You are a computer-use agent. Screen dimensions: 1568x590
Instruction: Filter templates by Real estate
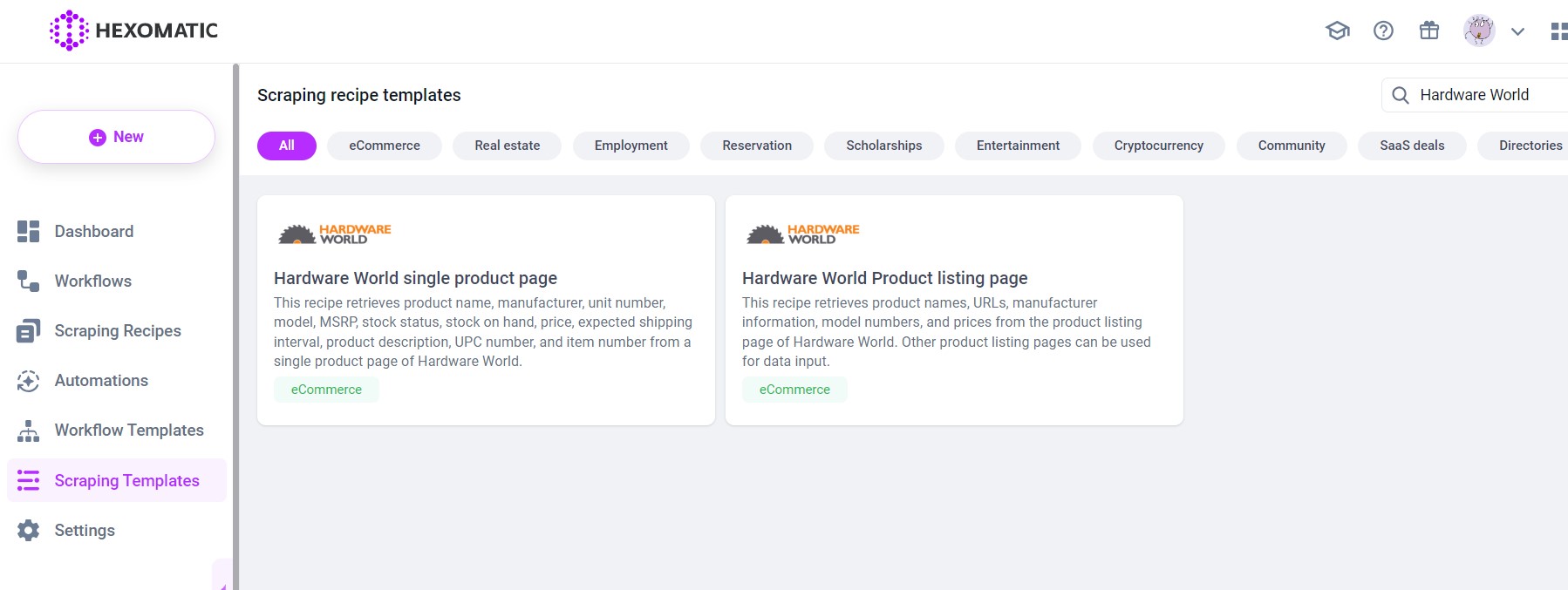pos(507,146)
